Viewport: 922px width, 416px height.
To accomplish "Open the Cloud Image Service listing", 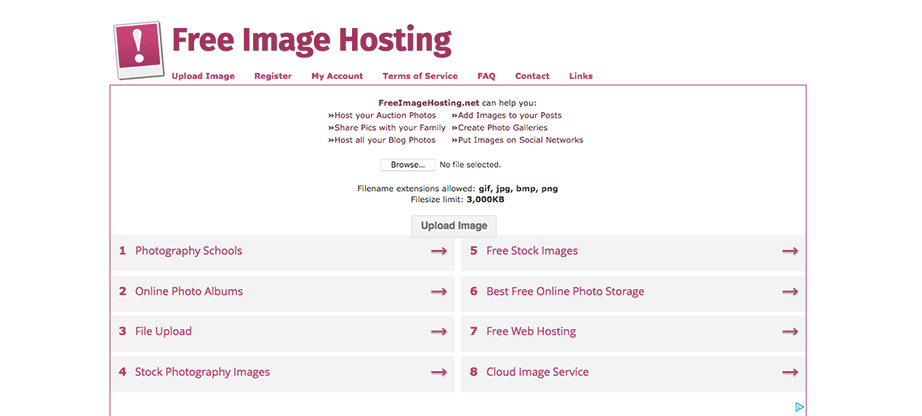I will 632,372.
